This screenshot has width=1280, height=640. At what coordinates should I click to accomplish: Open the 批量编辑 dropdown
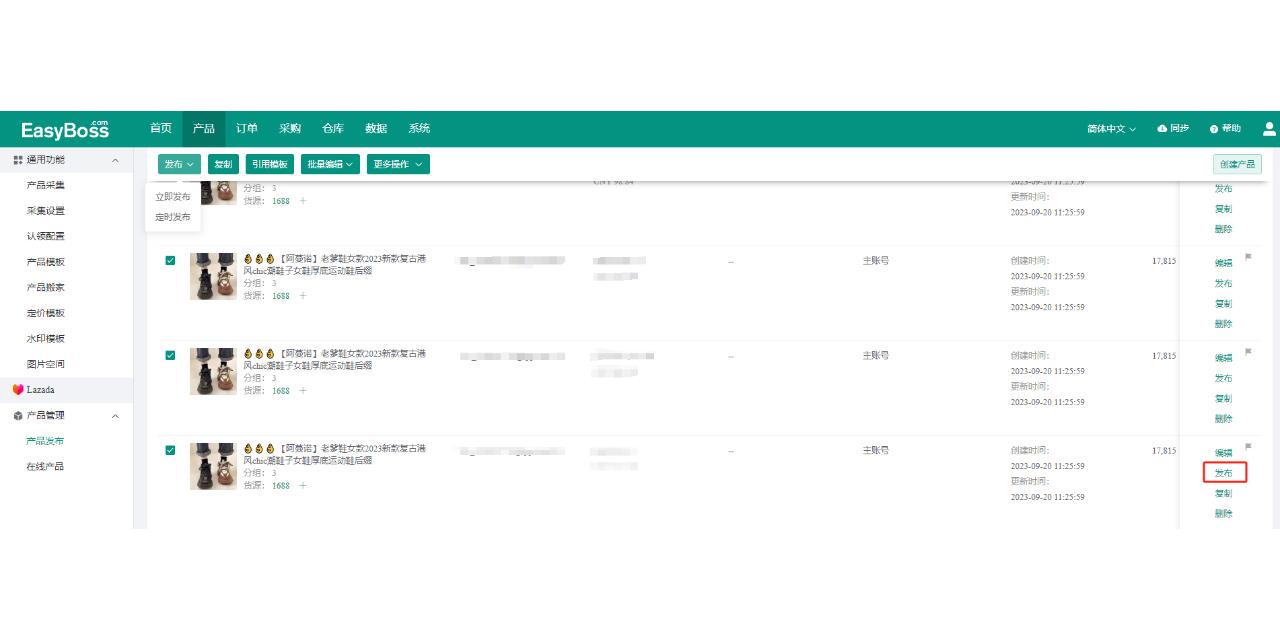(330, 164)
